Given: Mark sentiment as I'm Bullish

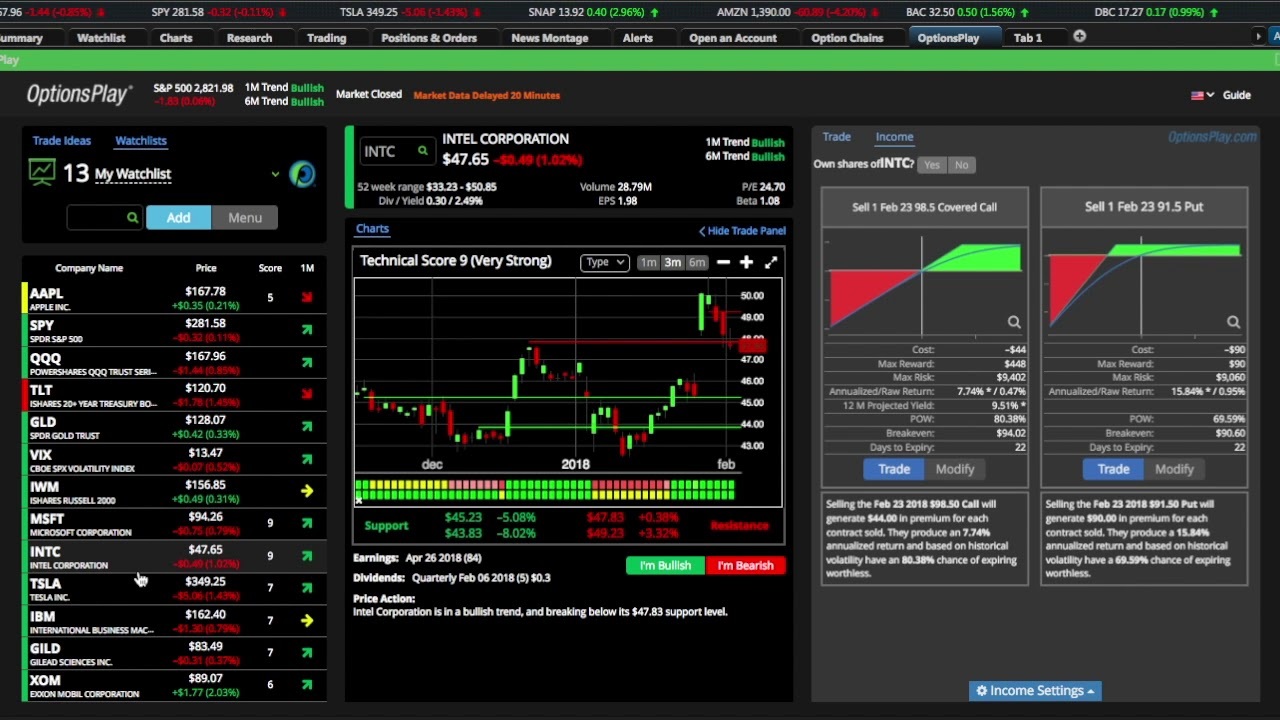Looking at the screenshot, I should [665, 566].
